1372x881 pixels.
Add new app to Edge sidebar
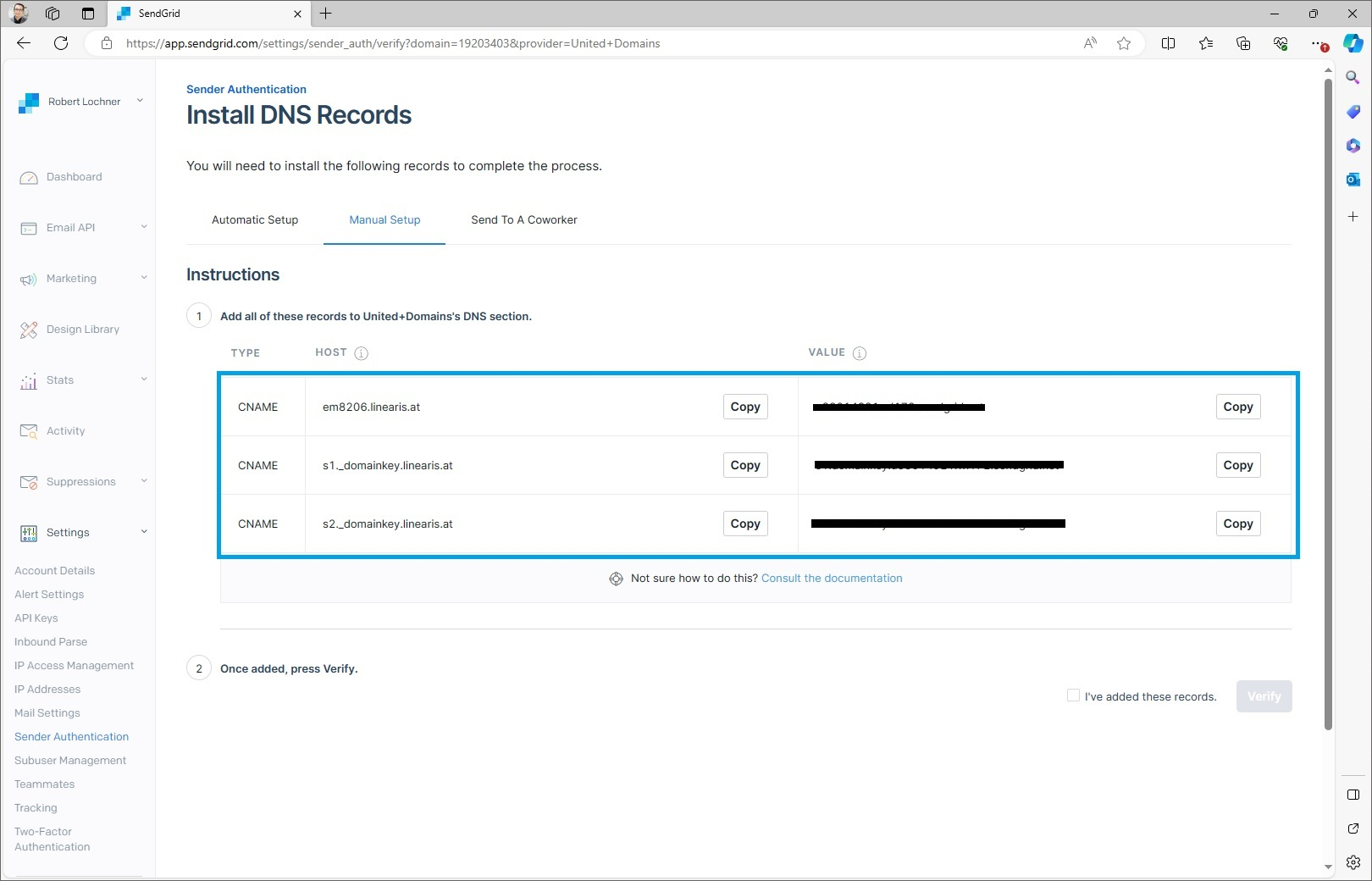click(1353, 217)
